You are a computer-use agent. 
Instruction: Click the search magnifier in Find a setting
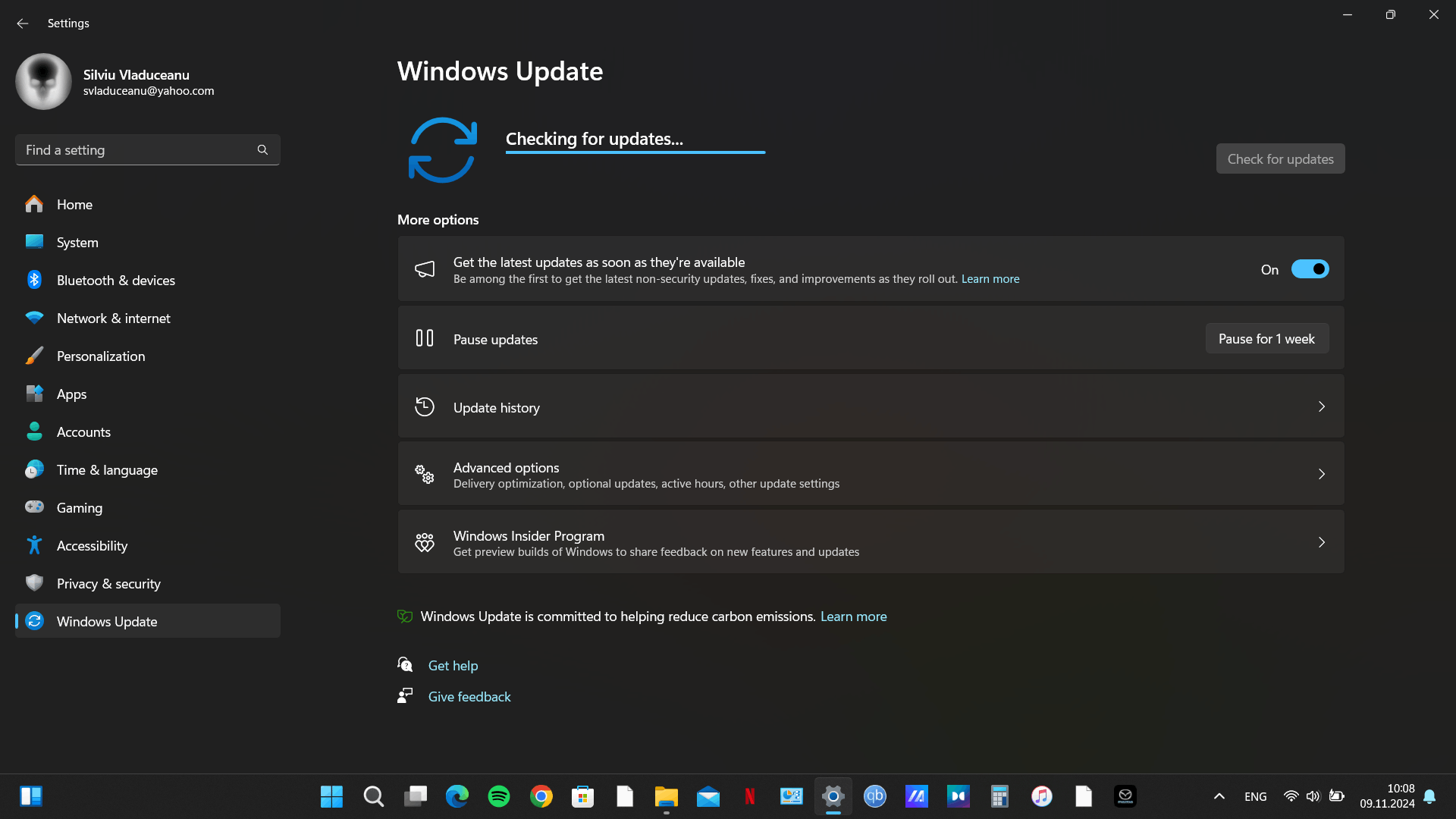click(x=262, y=150)
